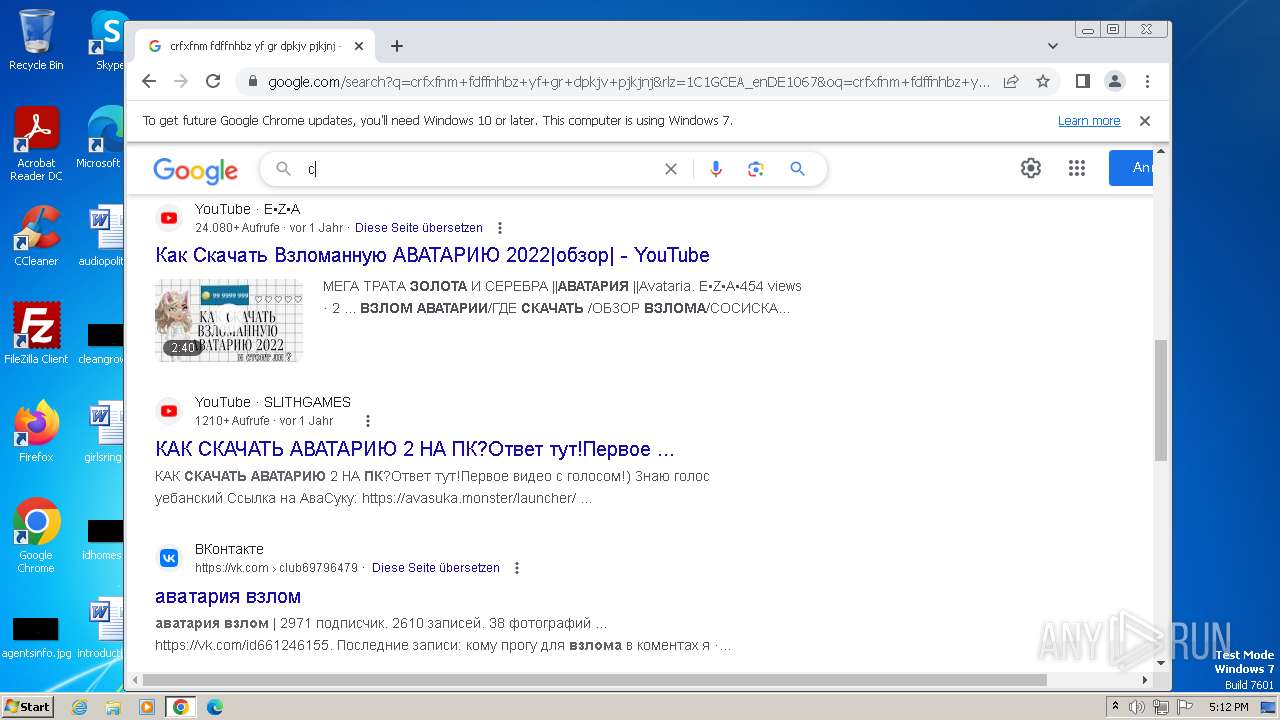Select the agentsinfo.jpg desktop file
1280x720 pixels.
click(36, 637)
